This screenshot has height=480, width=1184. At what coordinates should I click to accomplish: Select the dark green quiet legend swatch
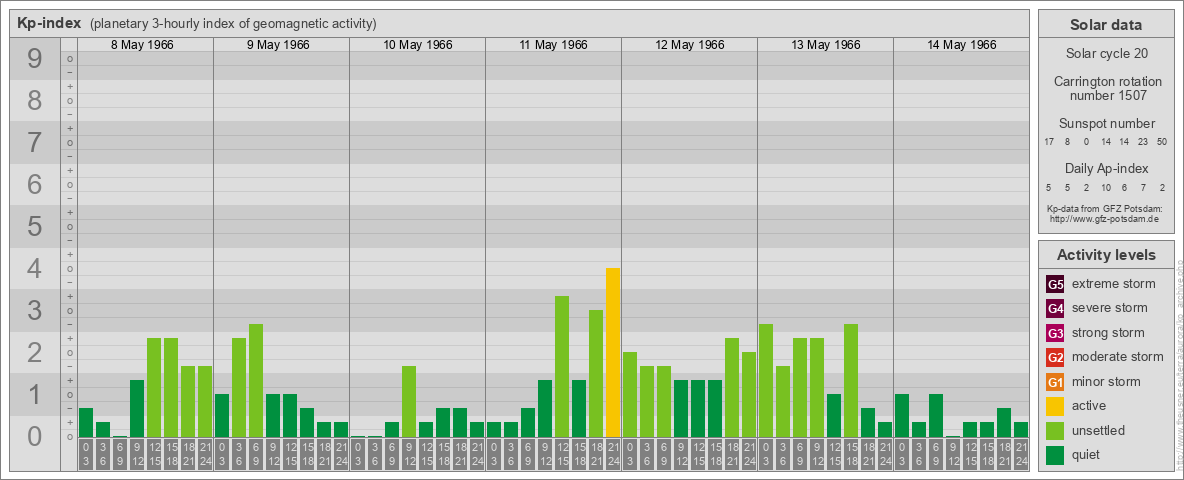click(1056, 455)
